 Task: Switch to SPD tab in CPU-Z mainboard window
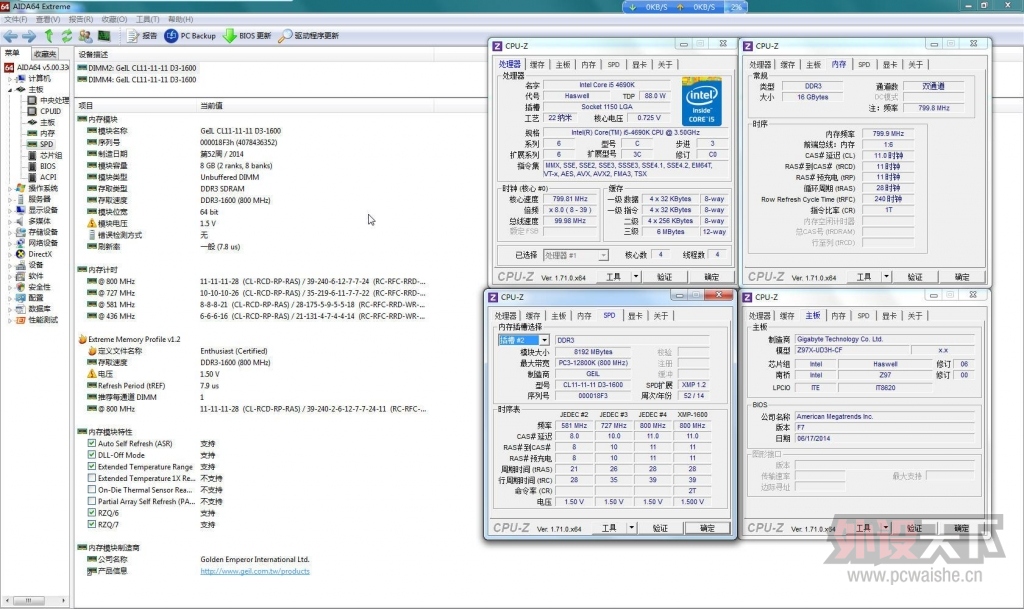863,316
